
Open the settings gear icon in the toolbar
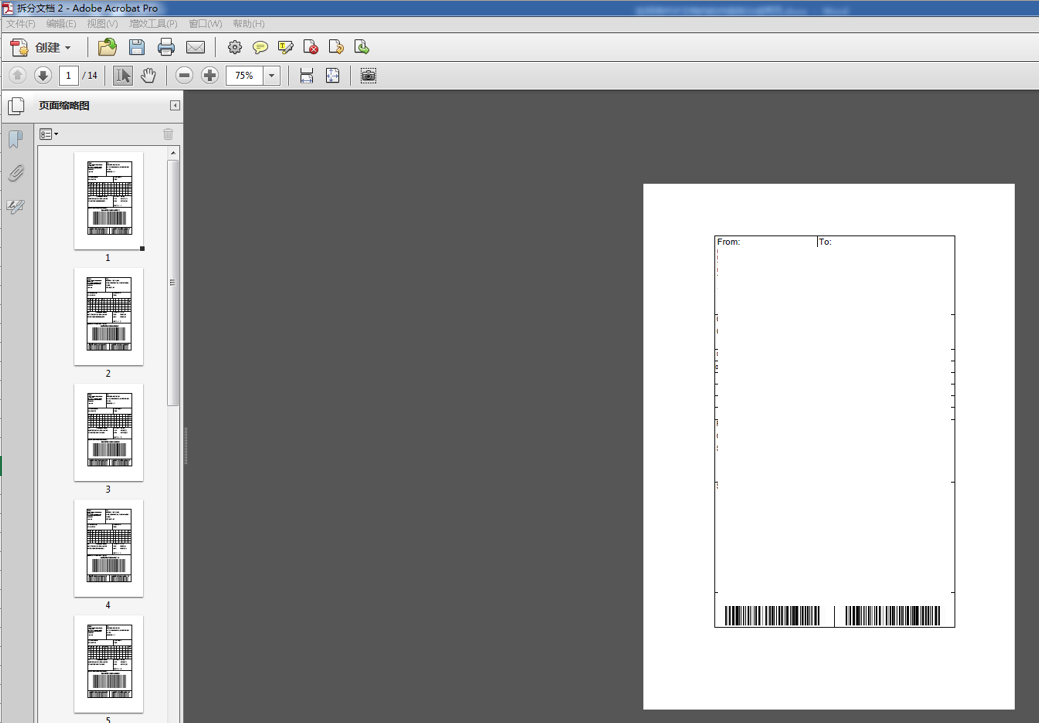pos(235,48)
